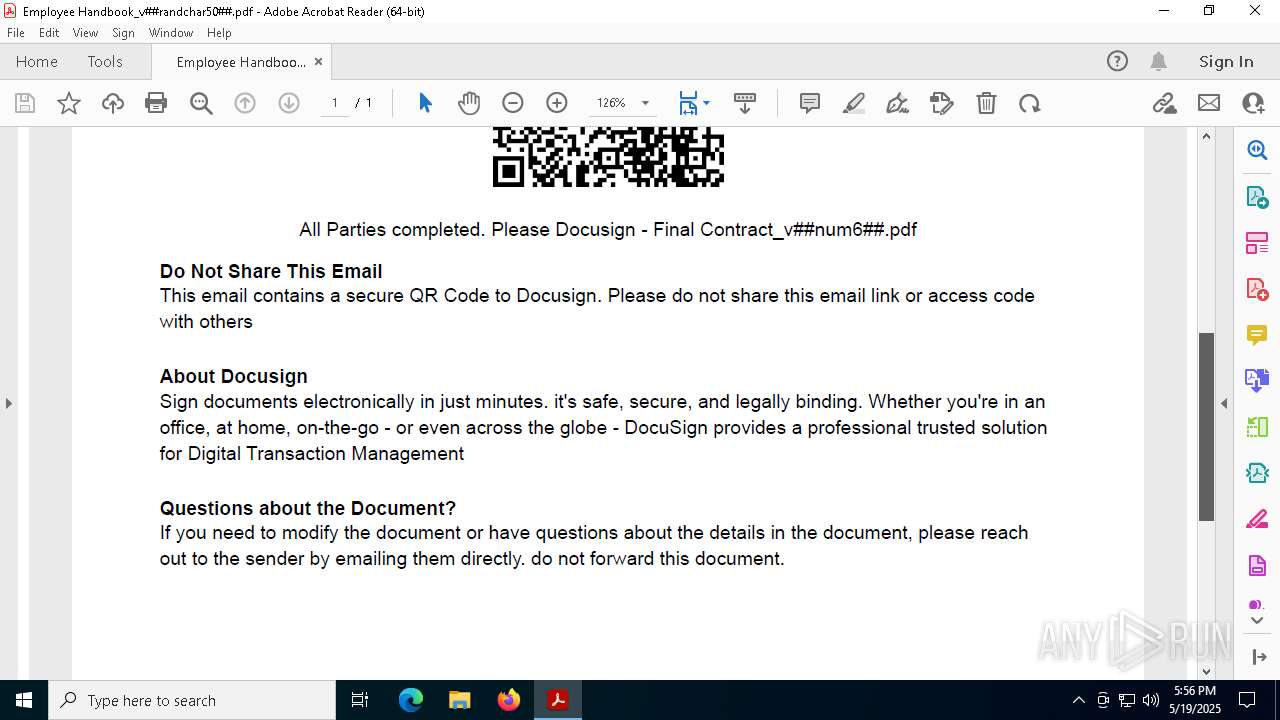This screenshot has height=720, width=1280.
Task: Open the File menu
Action: 16,33
